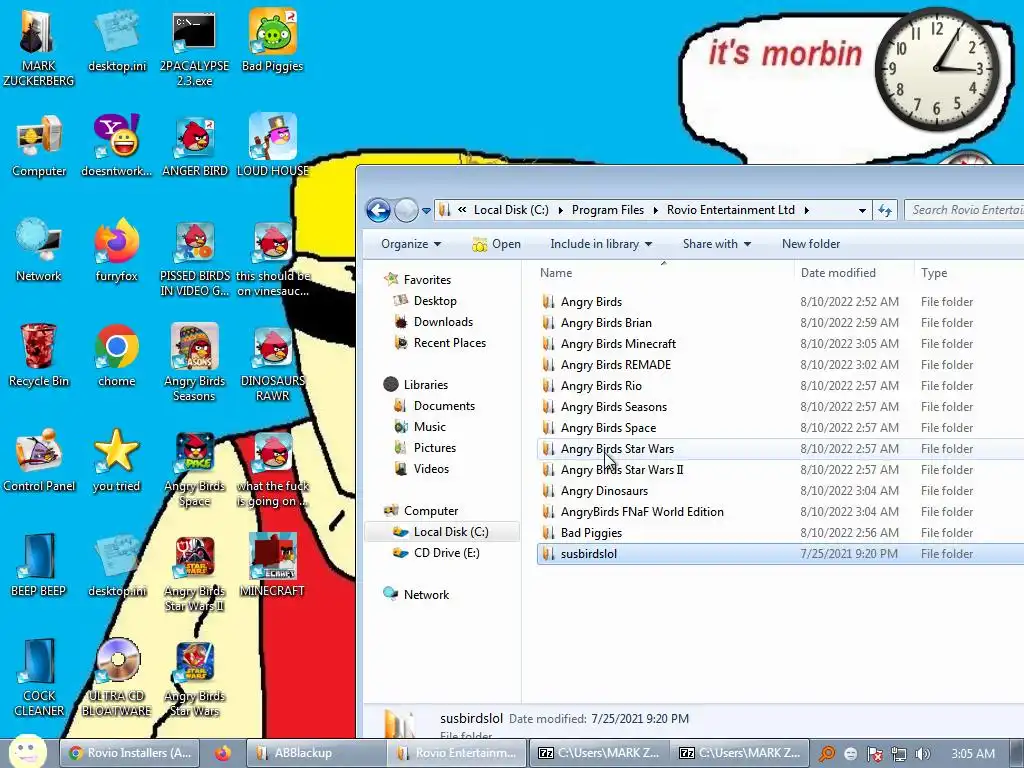Open the Firefox taskbar pinned icon
This screenshot has height=768, width=1024.
click(x=223, y=753)
